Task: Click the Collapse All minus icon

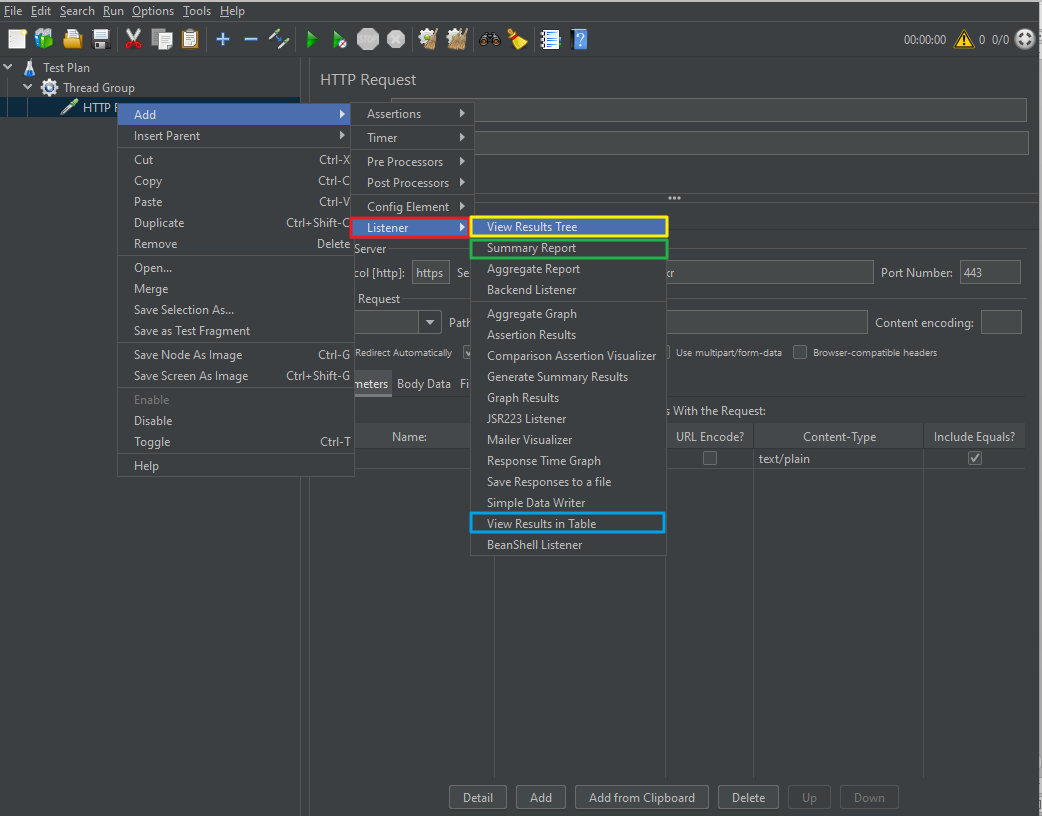Action: [251, 39]
